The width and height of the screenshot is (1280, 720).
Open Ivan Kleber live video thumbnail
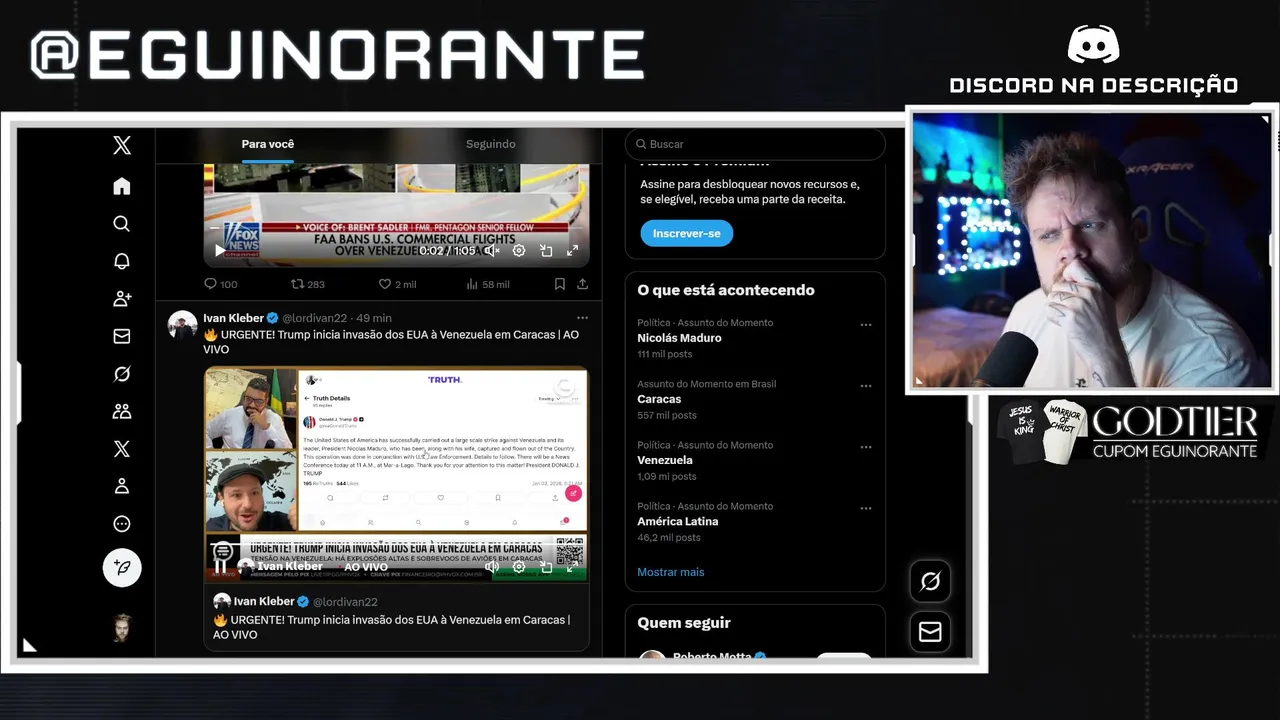pos(397,475)
